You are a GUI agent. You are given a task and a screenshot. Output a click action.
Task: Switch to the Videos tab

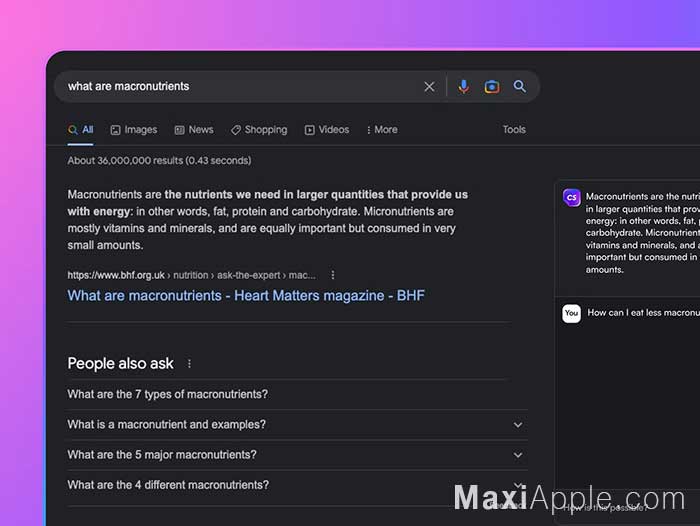327,130
